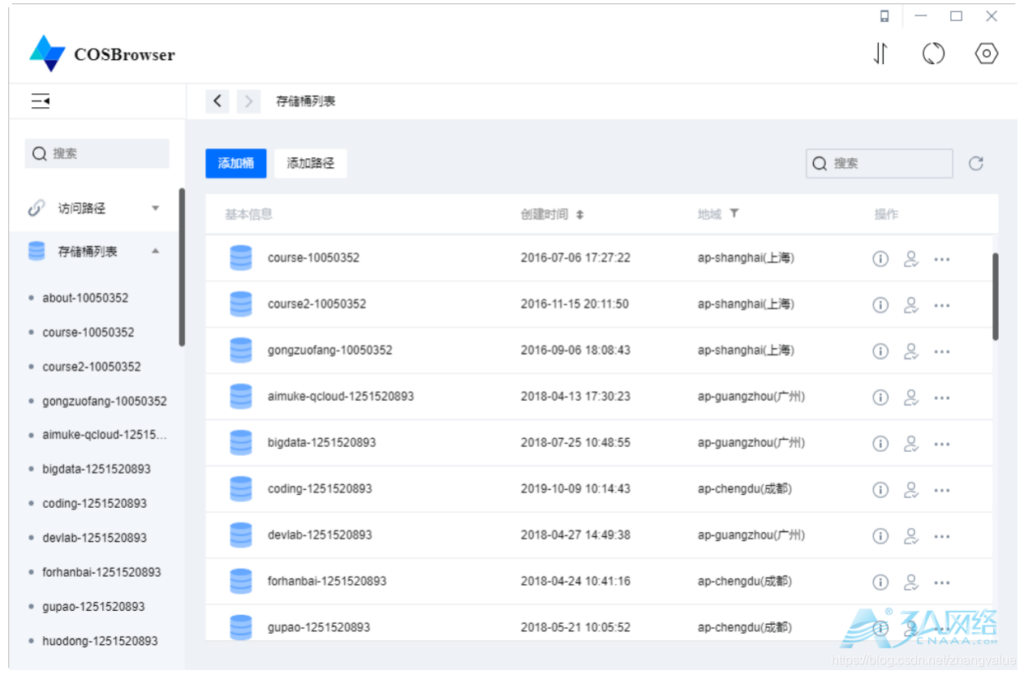Open the transfer queue arrows icon
Image resolution: width=1024 pixels, height=675 pixels.
(x=880, y=54)
